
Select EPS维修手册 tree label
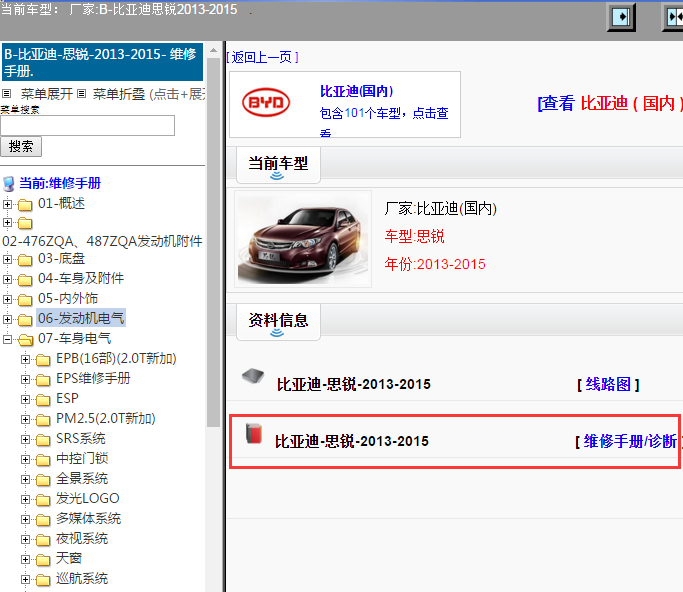[93, 379]
